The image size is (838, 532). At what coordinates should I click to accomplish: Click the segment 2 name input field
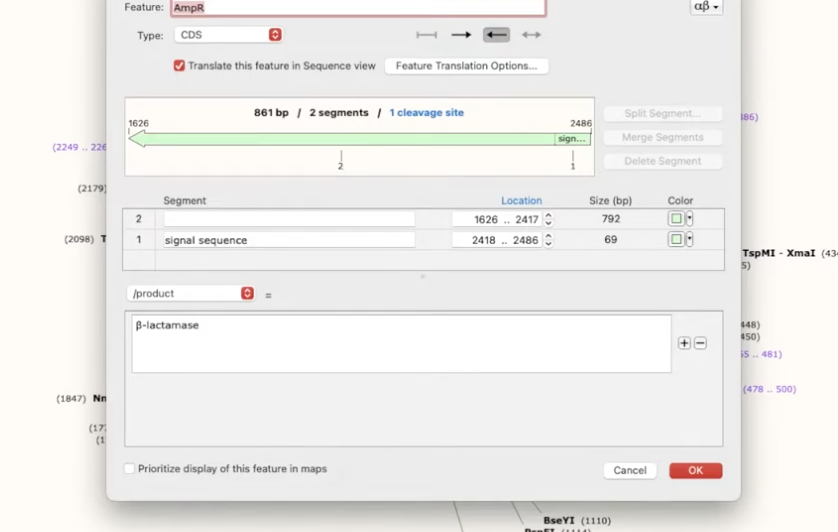click(289, 219)
